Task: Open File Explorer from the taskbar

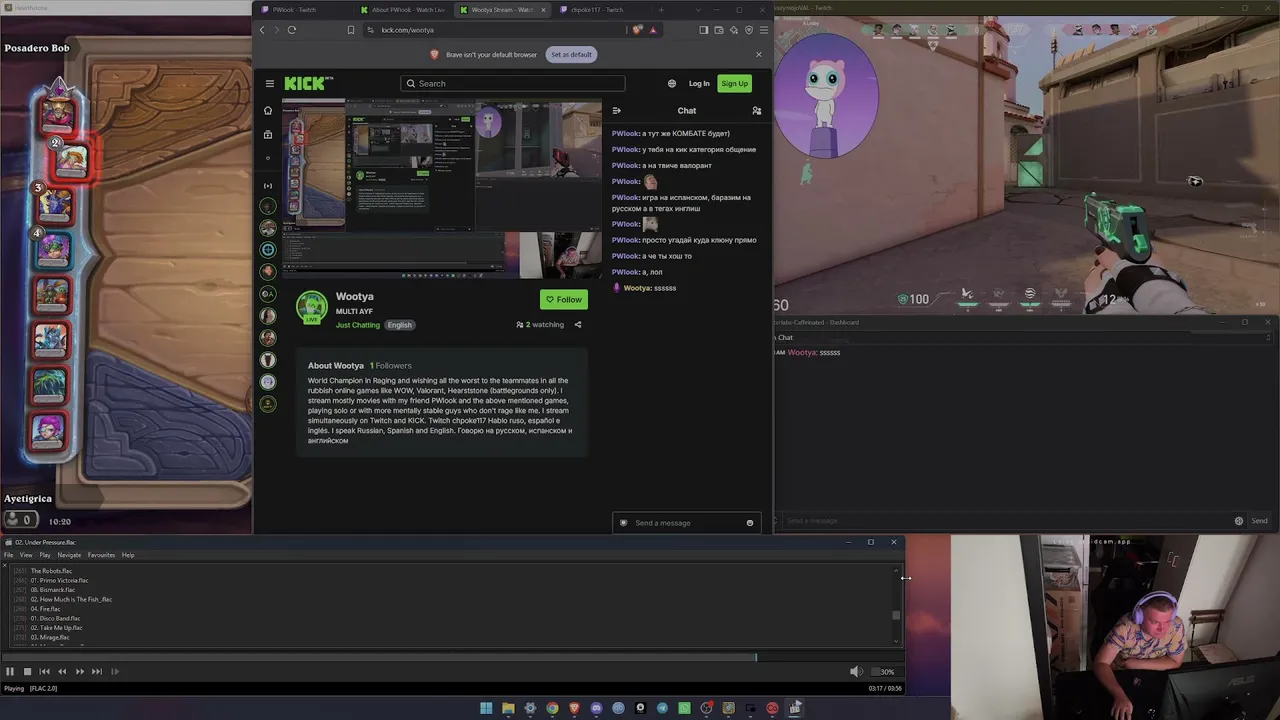Action: [x=508, y=708]
